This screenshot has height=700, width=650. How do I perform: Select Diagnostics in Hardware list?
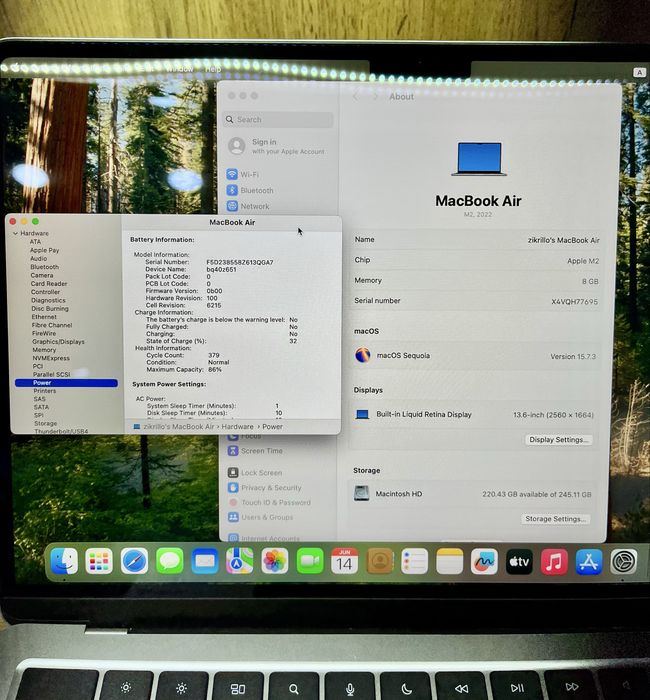pyautogui.click(x=48, y=300)
